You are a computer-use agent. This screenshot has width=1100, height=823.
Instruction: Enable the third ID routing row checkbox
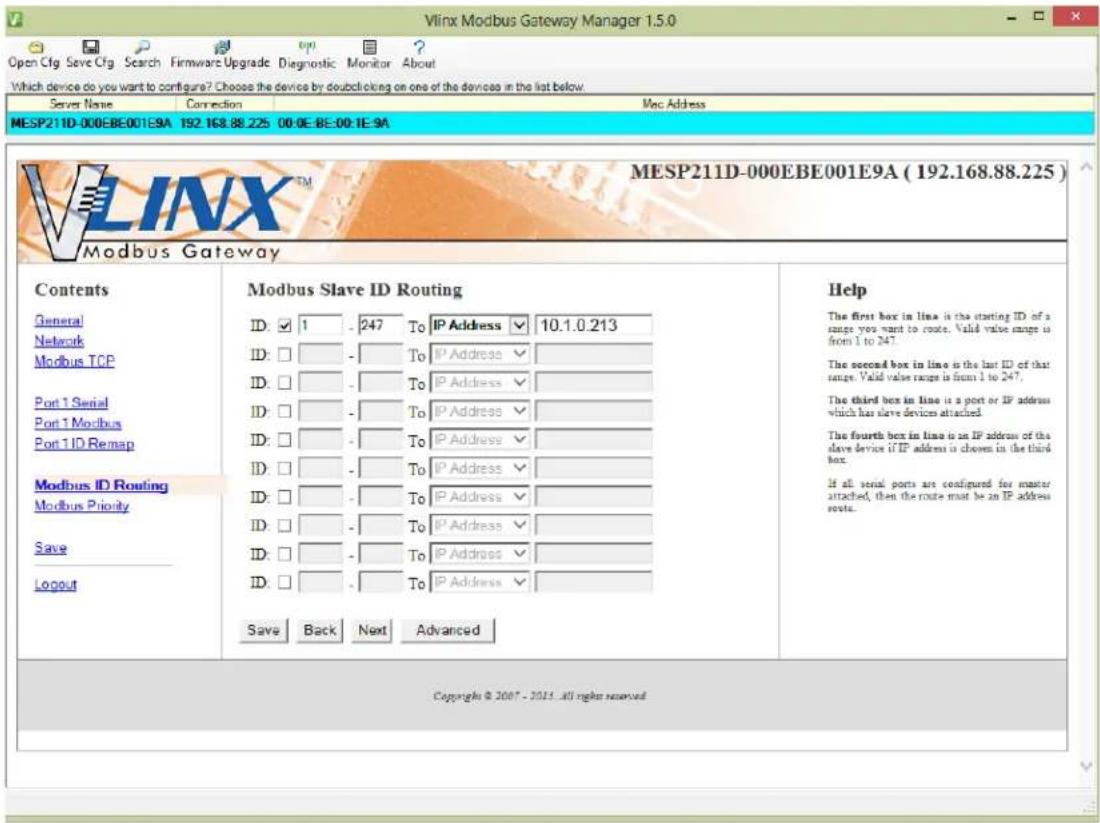(x=284, y=383)
